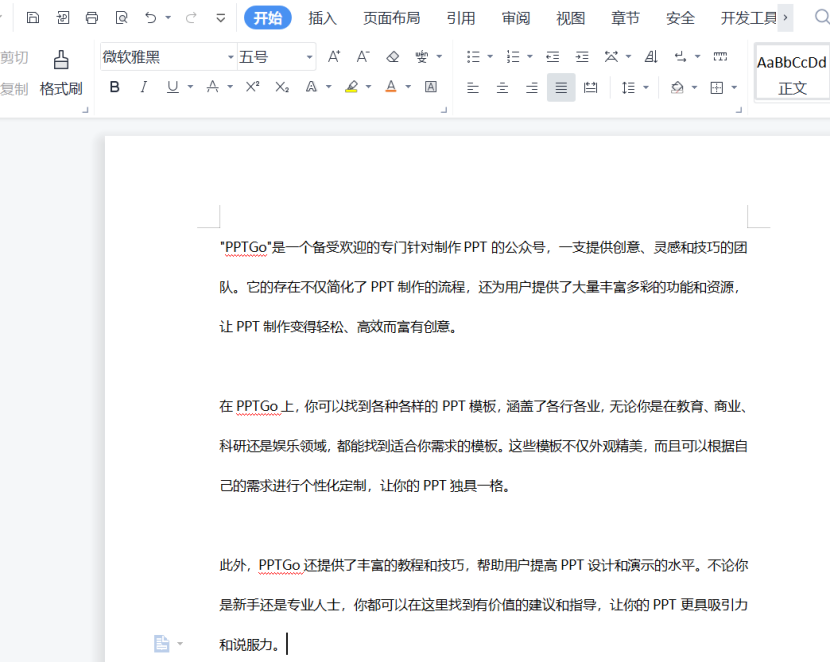This screenshot has width=830, height=663.
Task: Click the Chinese layout icon
Action: (611, 56)
